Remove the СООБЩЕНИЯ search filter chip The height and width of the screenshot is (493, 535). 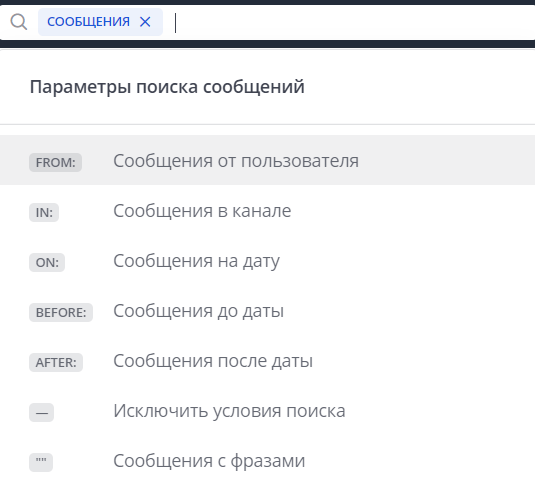(x=145, y=22)
